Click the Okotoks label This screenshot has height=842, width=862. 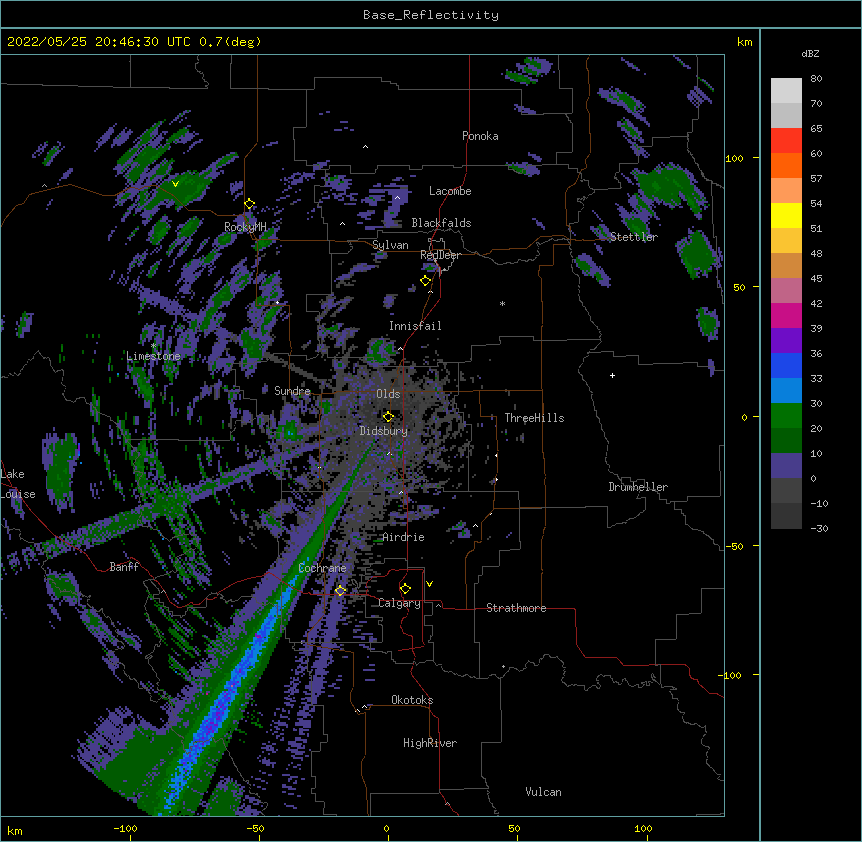(412, 700)
